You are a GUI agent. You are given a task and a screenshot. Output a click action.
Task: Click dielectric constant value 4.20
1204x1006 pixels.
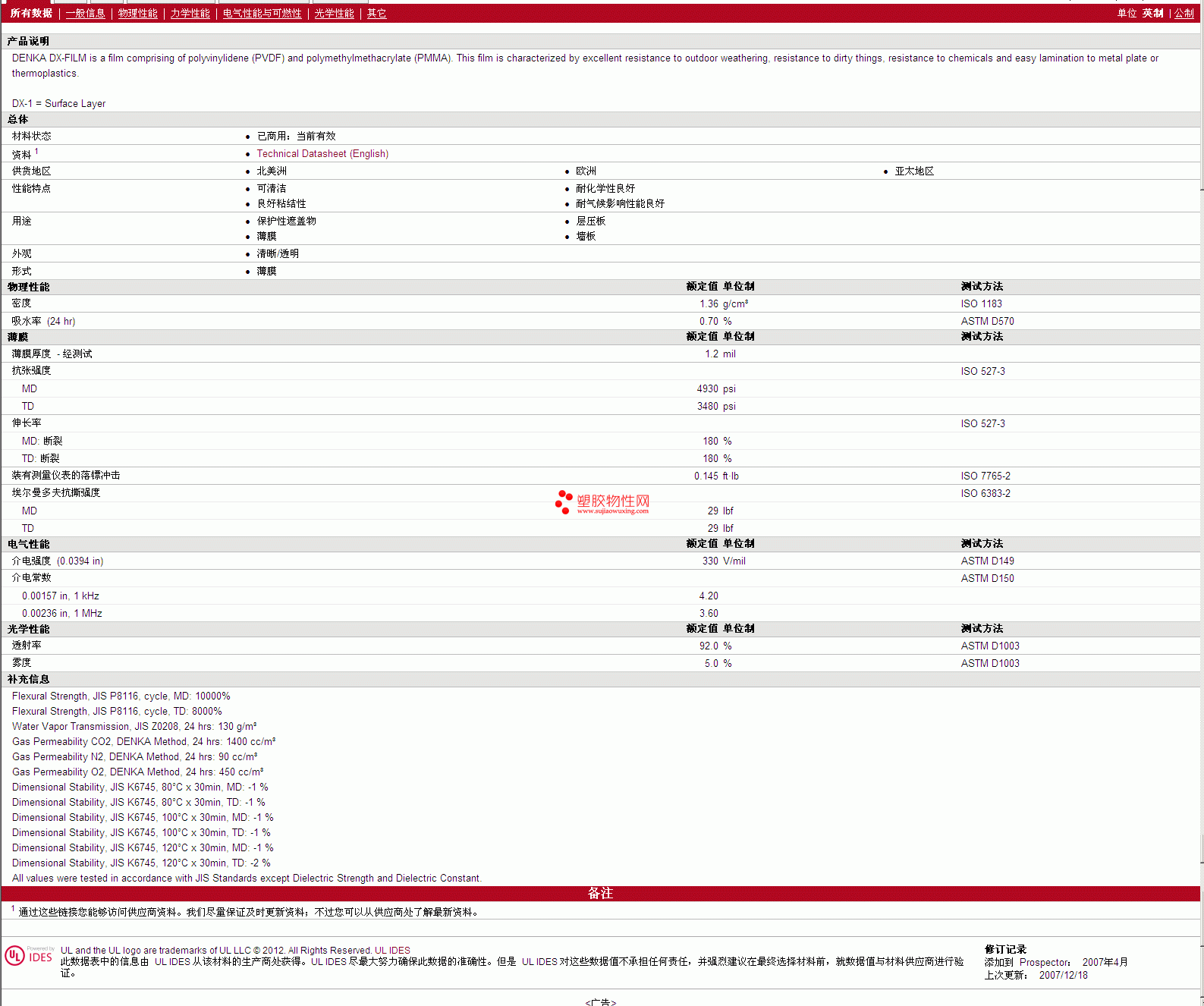[x=709, y=596]
